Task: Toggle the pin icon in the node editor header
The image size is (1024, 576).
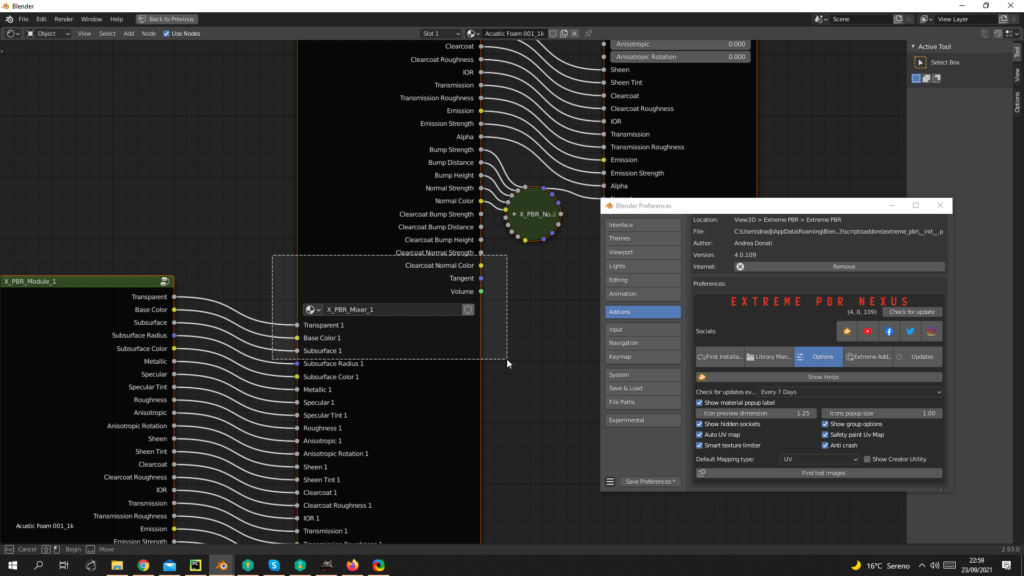Action: 588,33
